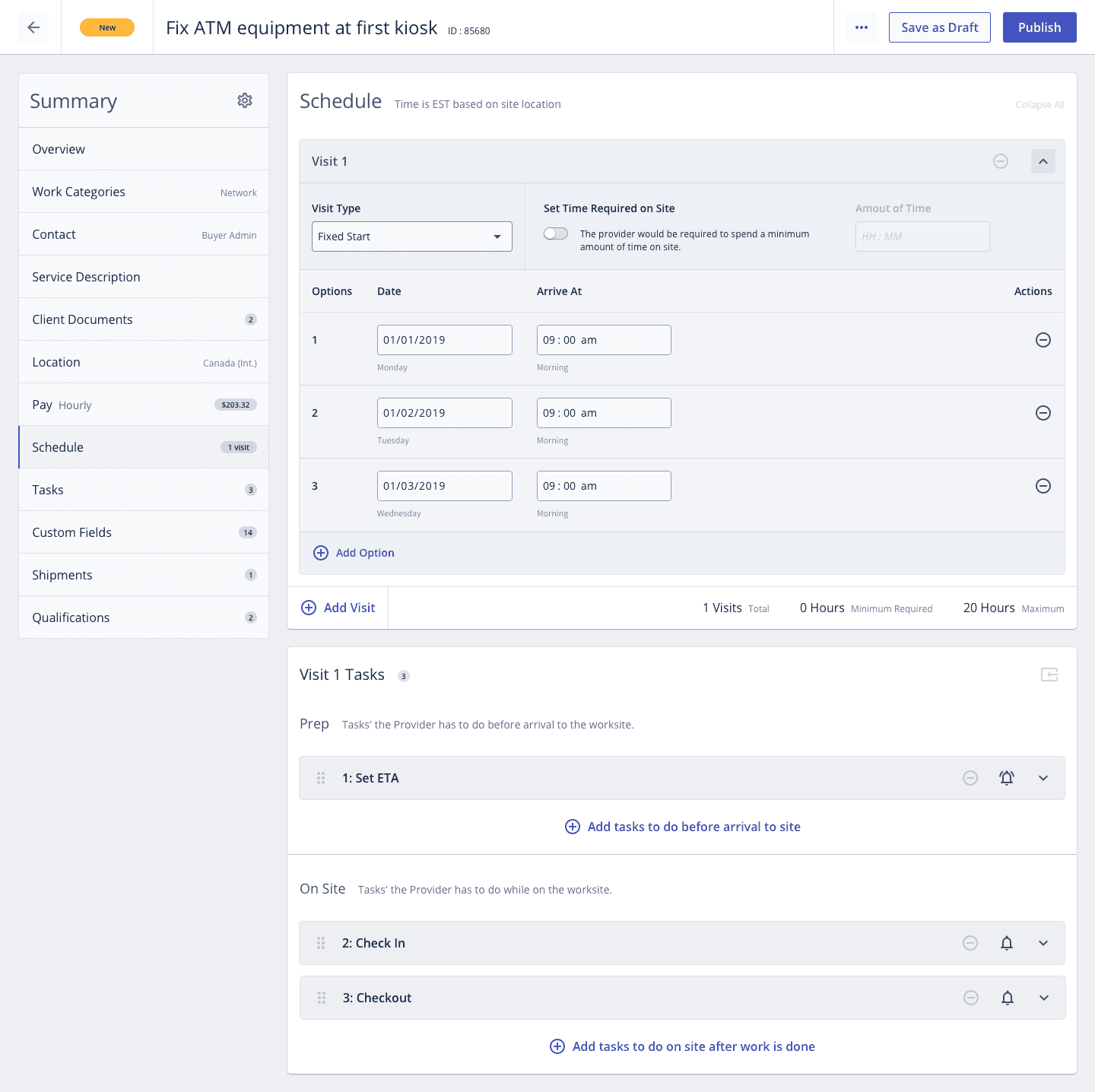The width and height of the screenshot is (1095, 1092).
Task: Open Overview in the Summary sidebar
Action: pyautogui.click(x=144, y=149)
